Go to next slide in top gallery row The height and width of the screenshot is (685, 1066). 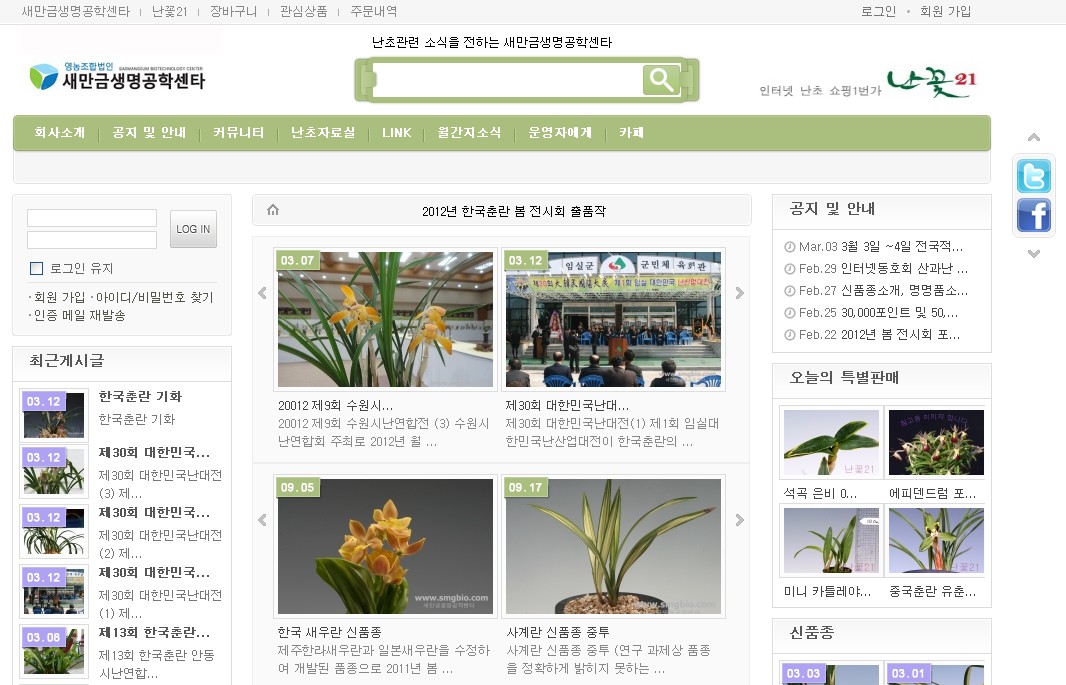pyautogui.click(x=740, y=293)
